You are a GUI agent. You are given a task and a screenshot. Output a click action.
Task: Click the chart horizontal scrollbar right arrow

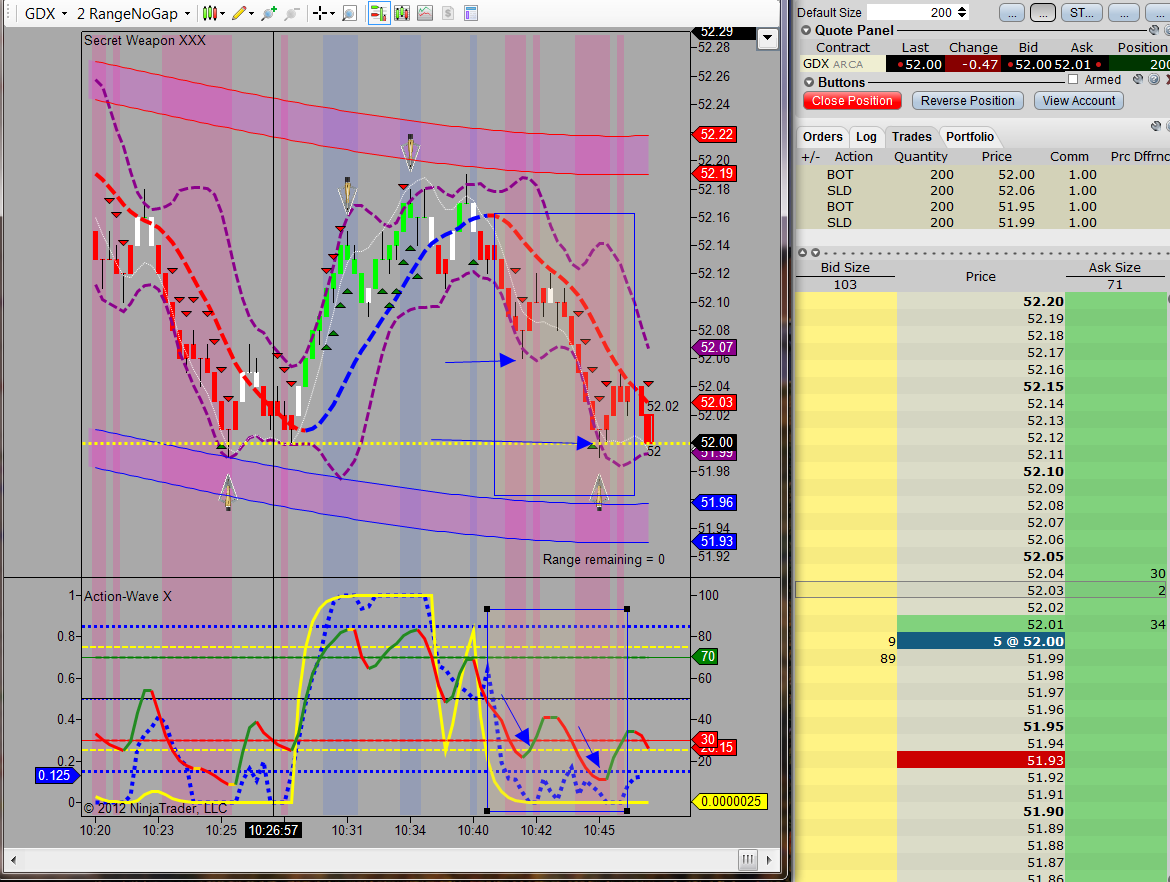click(770, 860)
